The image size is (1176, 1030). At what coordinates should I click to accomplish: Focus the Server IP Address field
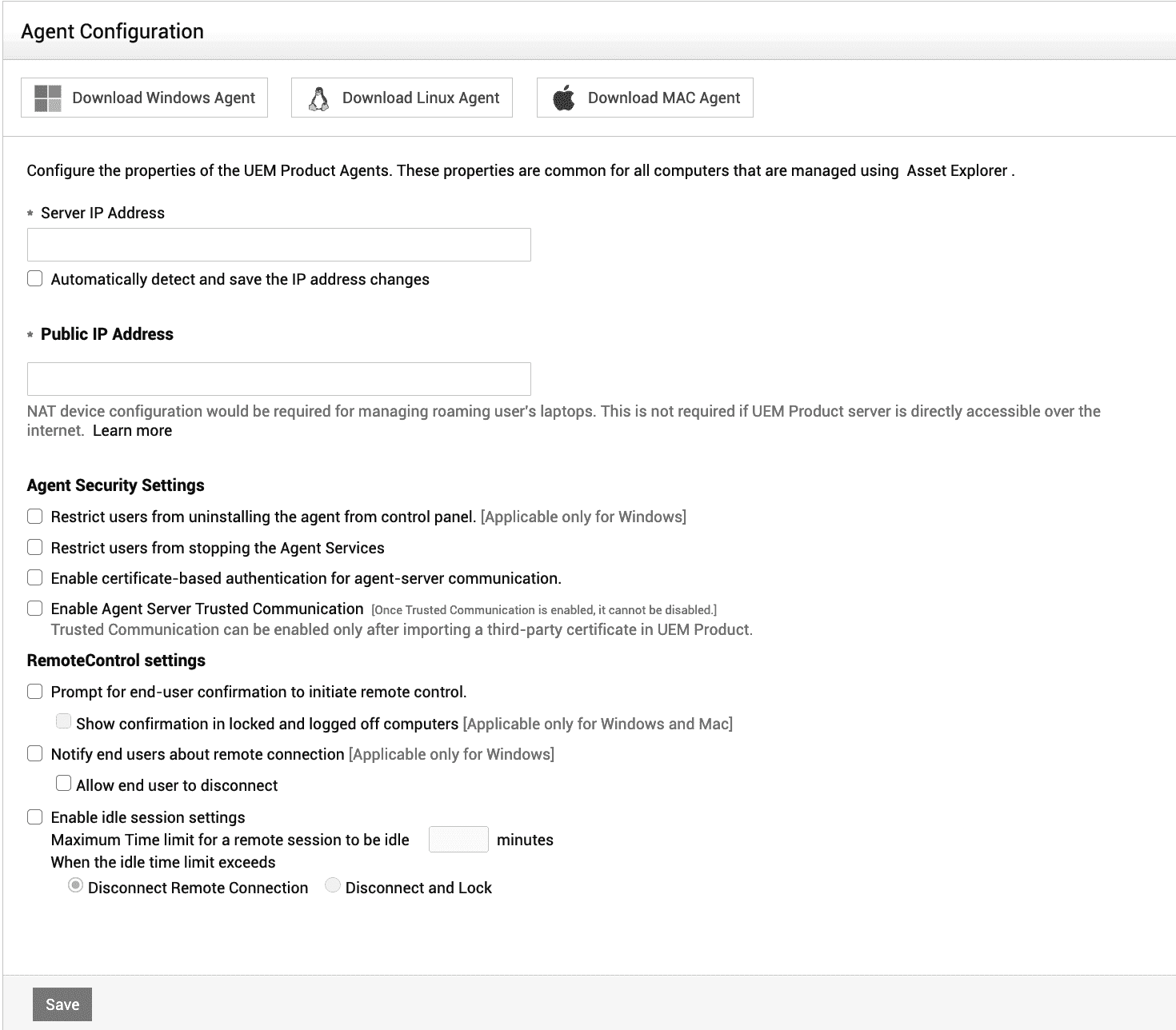click(278, 245)
